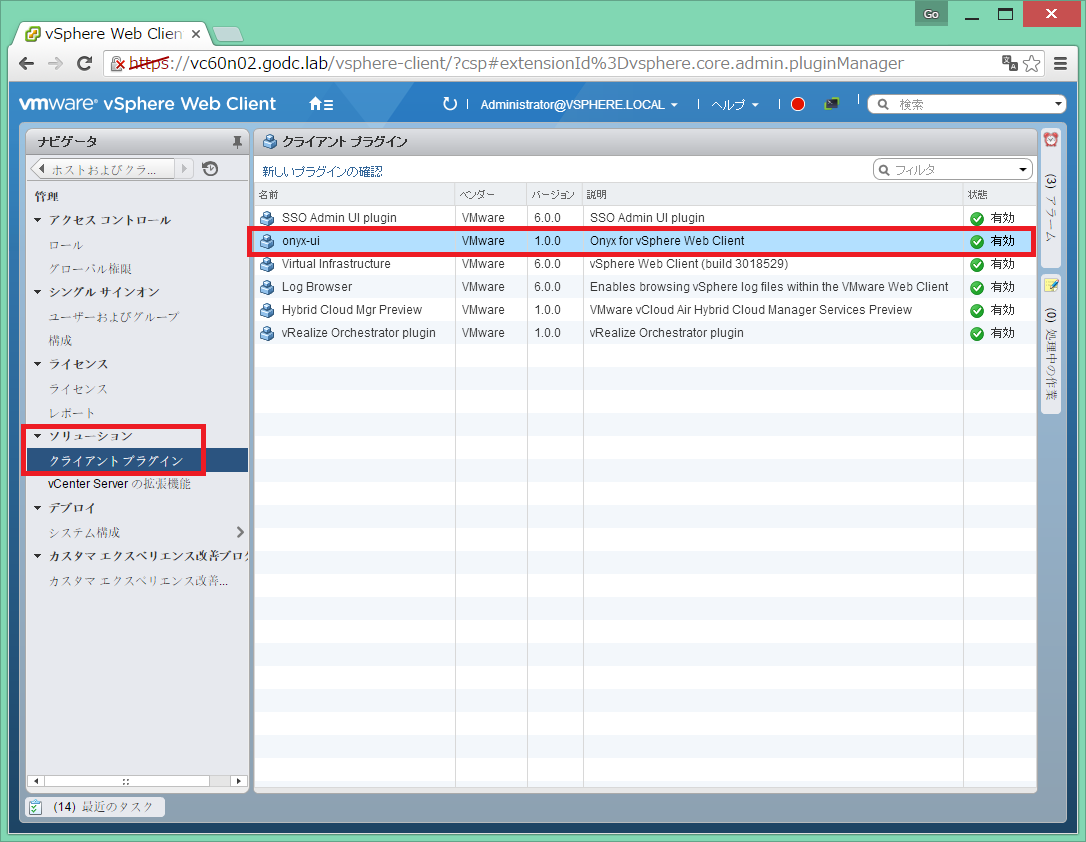Pin the Navigator panel
Image resolution: width=1086 pixels, height=842 pixels.
pyautogui.click(x=237, y=142)
